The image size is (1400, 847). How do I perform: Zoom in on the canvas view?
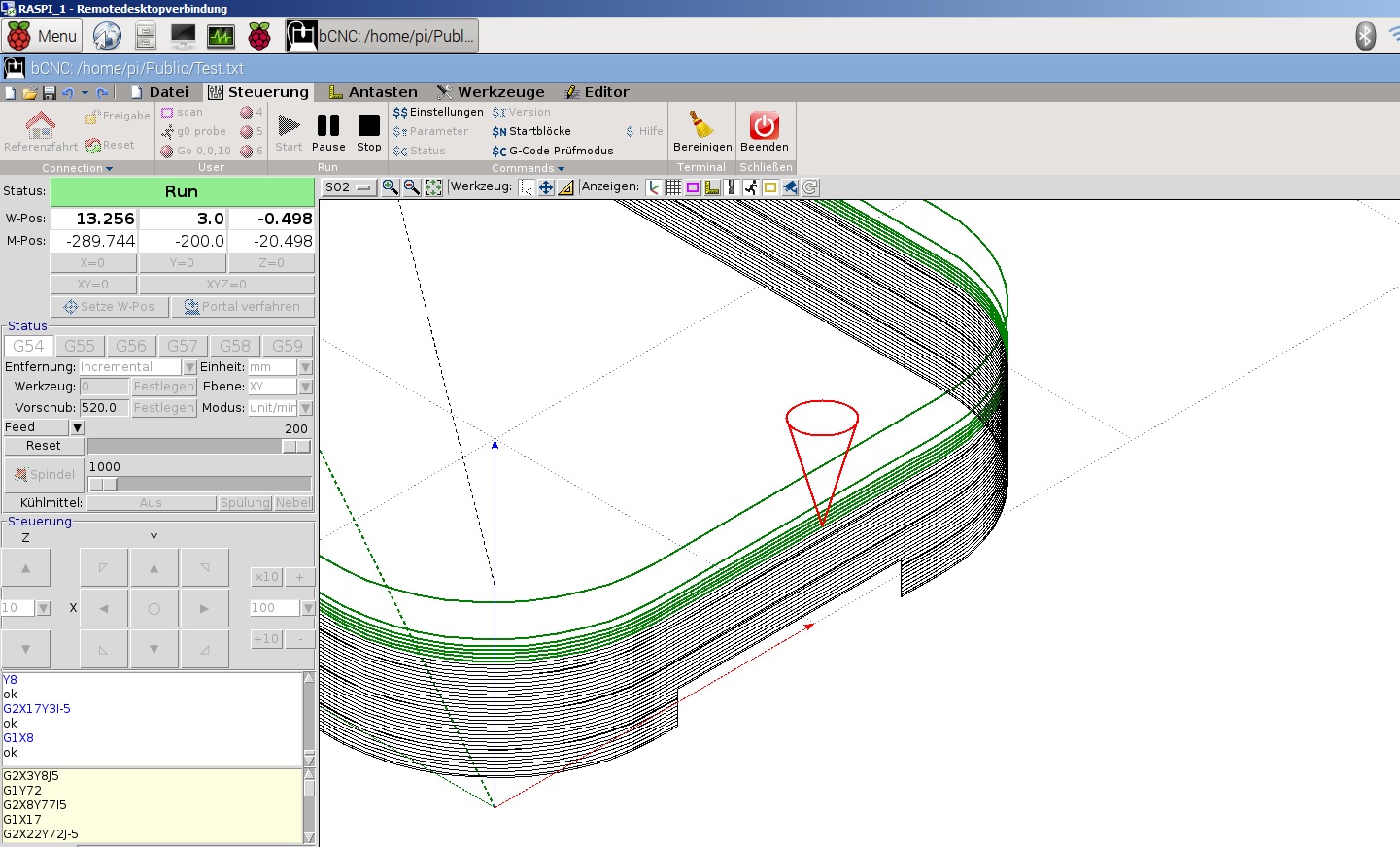pyautogui.click(x=391, y=186)
